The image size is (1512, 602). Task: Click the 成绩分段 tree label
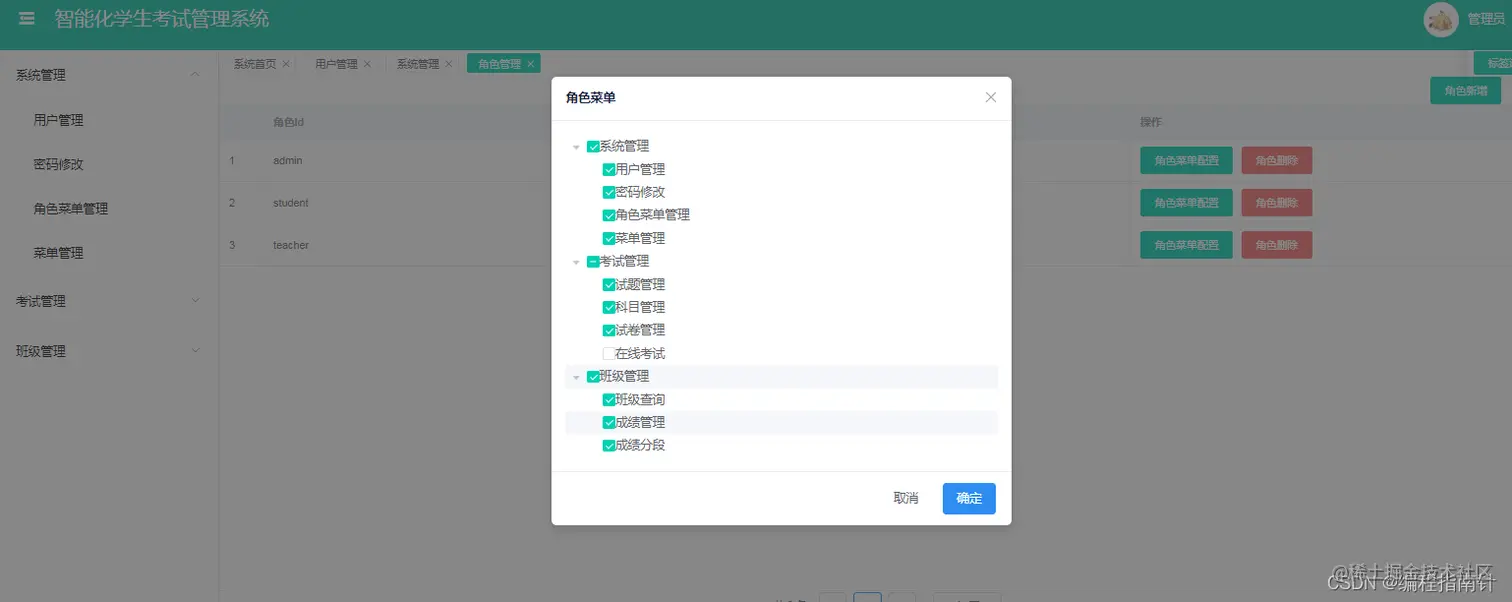640,445
